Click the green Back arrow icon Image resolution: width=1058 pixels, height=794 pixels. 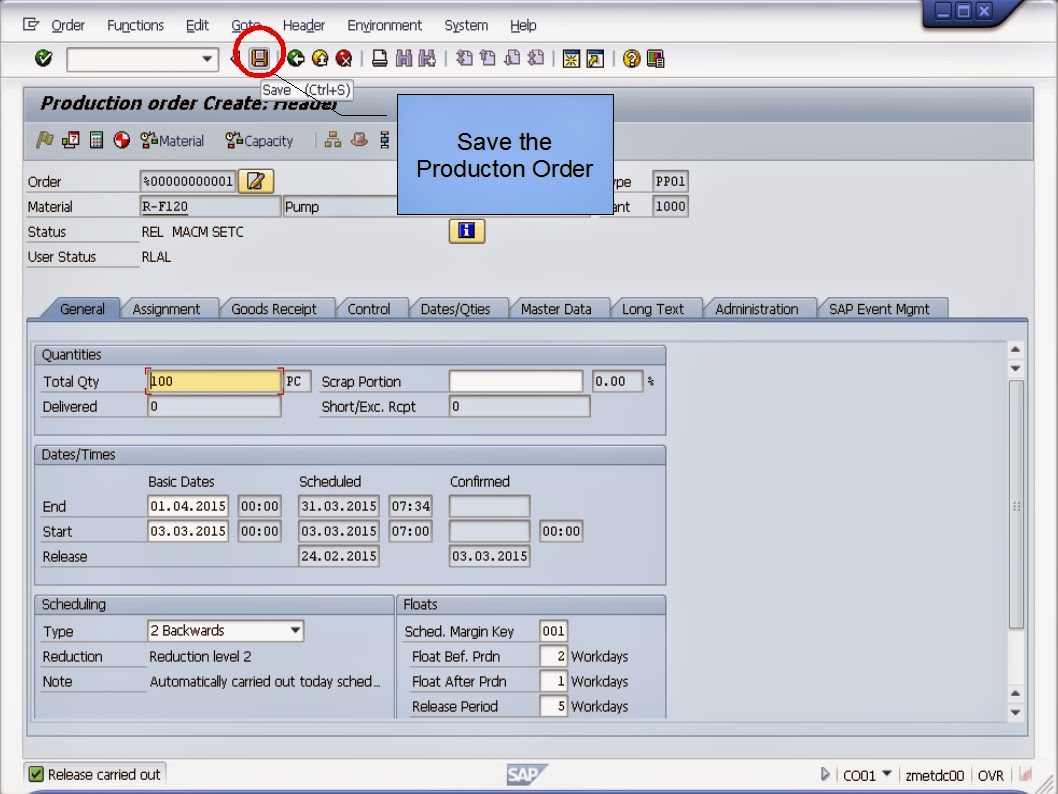(296, 59)
